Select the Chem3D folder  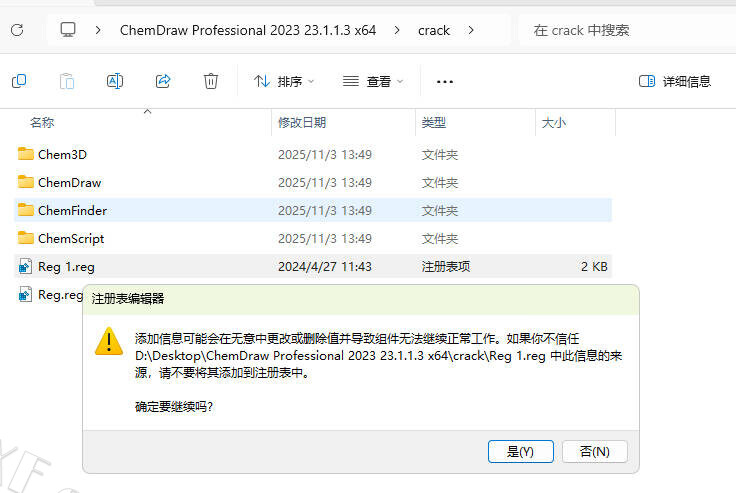coord(62,155)
